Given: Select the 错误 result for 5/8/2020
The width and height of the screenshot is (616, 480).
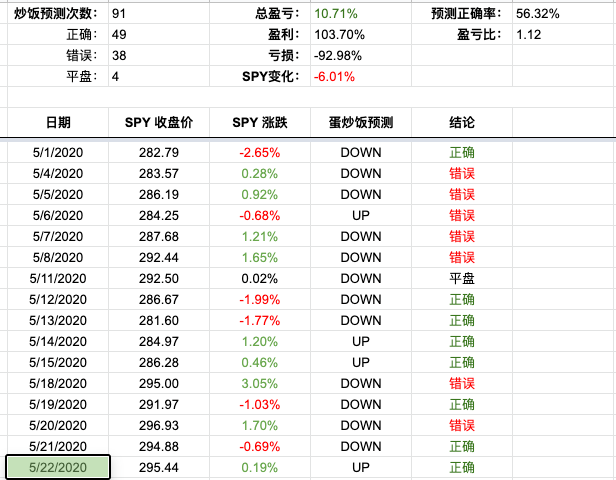Looking at the screenshot, I should pos(462,257).
